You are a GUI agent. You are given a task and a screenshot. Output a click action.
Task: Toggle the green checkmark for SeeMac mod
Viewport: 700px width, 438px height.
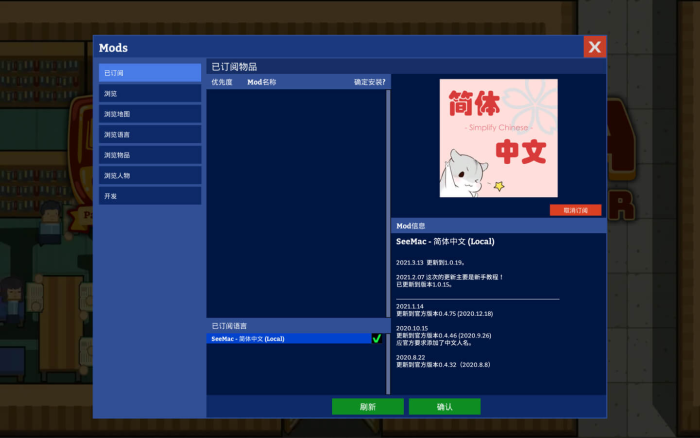coord(377,339)
